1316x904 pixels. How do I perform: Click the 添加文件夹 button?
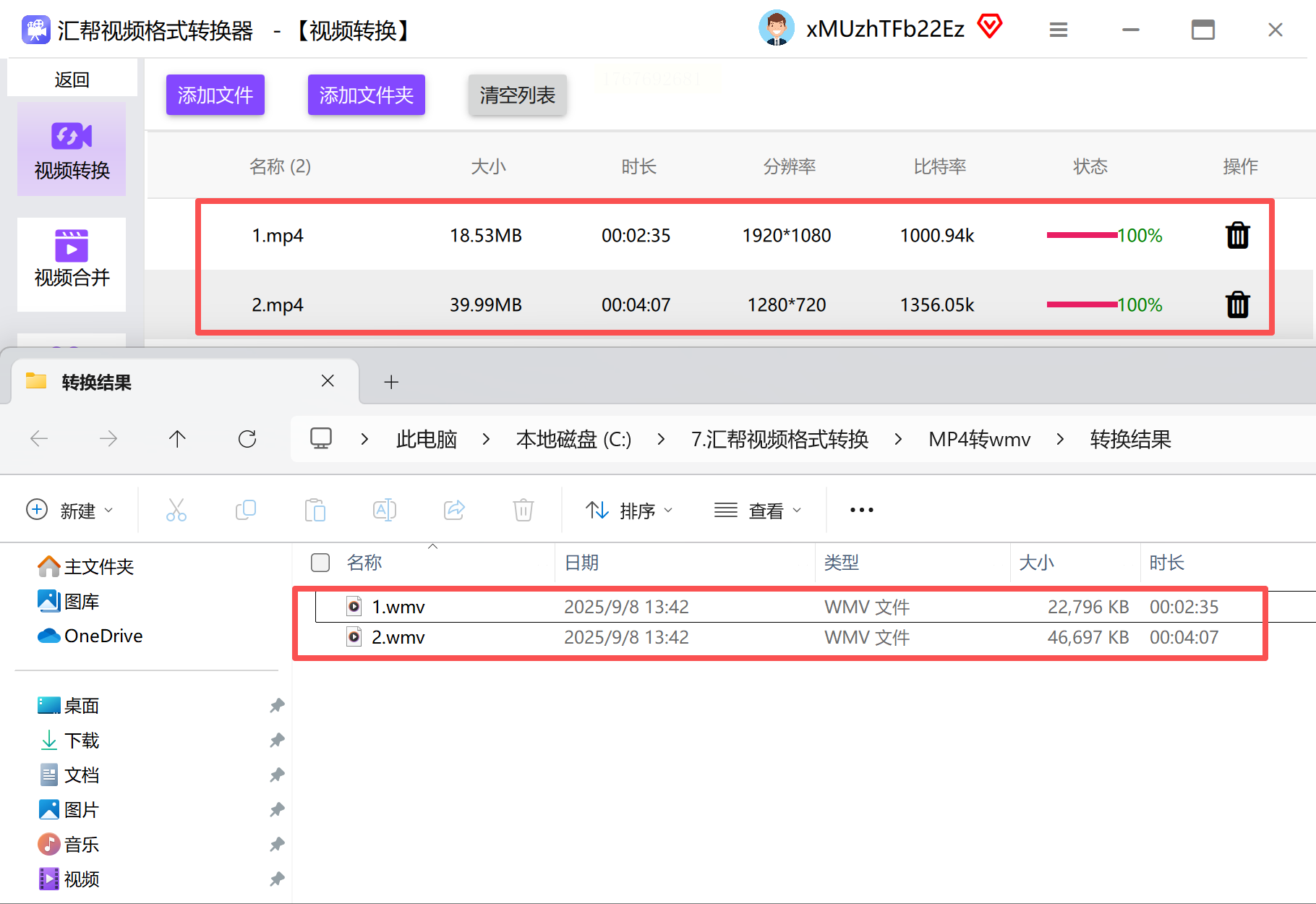tap(367, 95)
